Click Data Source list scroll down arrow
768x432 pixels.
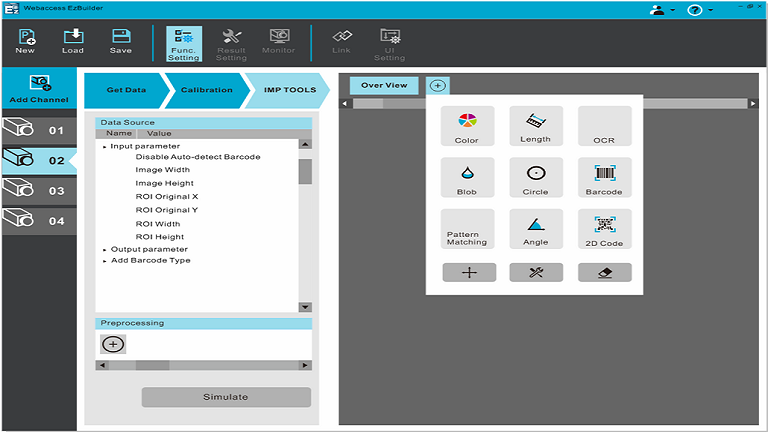(305, 307)
